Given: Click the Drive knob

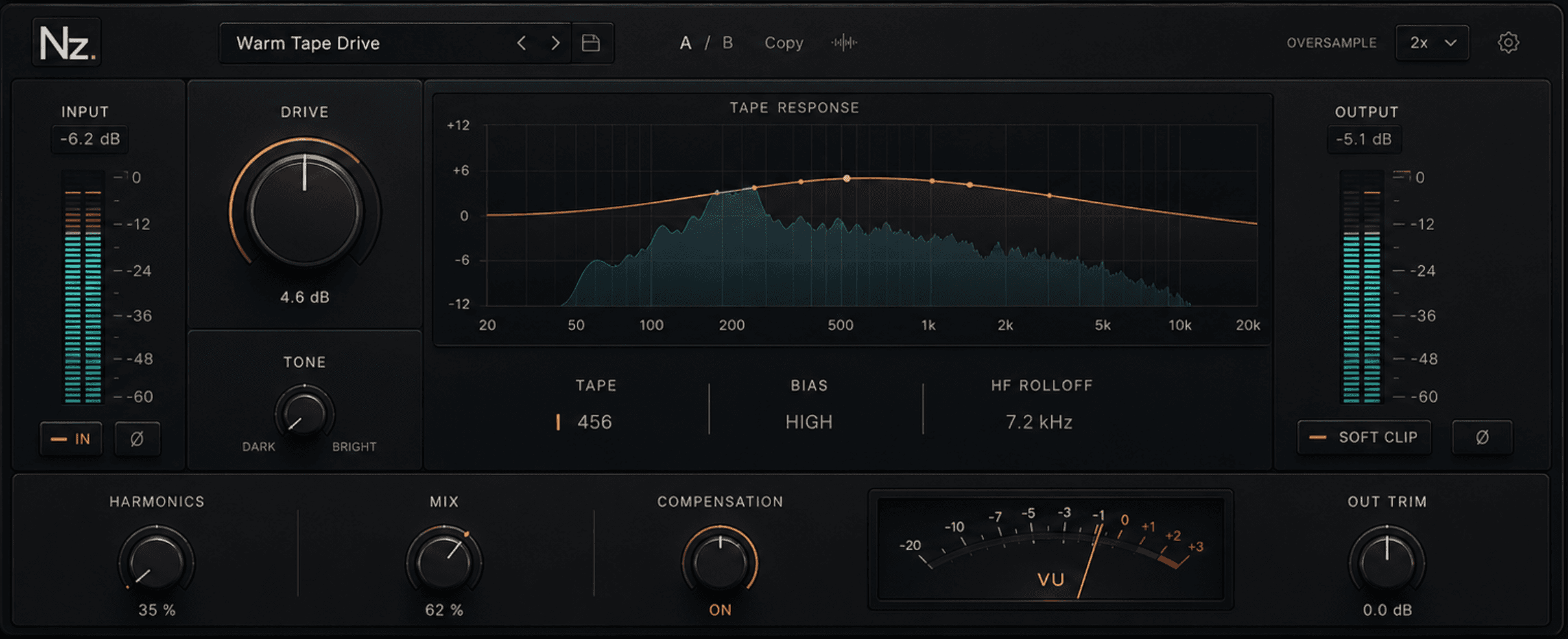Looking at the screenshot, I should (x=305, y=211).
